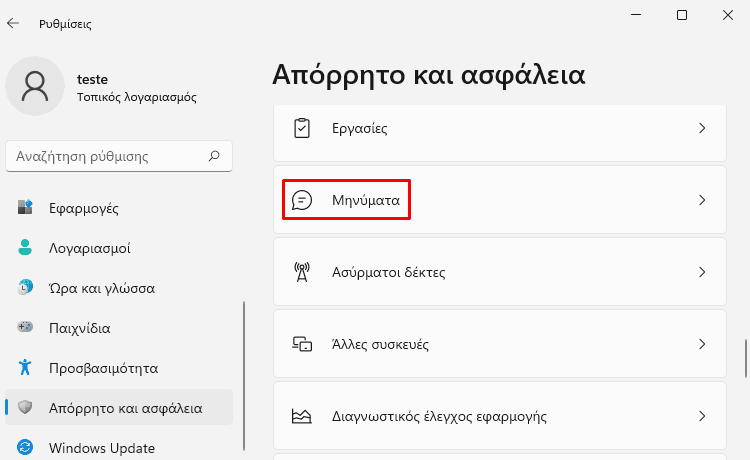Screen dimensions: 750x460
Task: Click the Windows Update sync icon
Action: tap(25, 448)
